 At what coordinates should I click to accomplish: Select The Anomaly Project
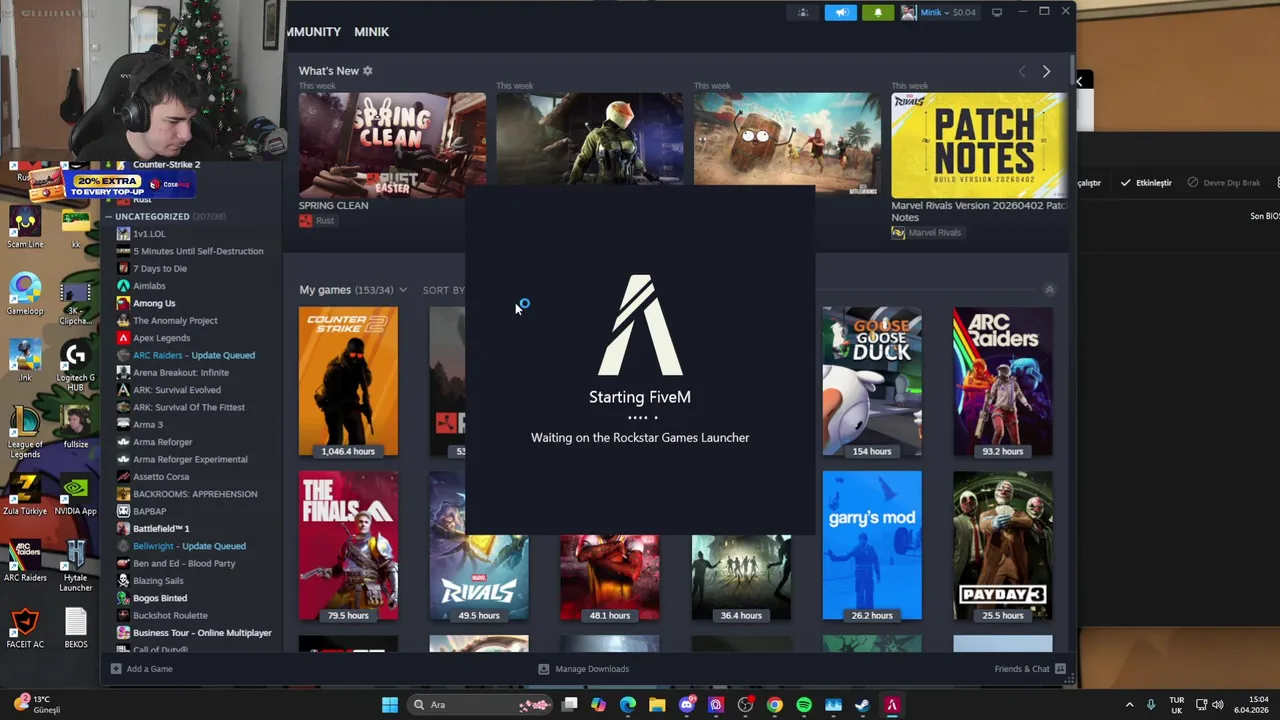(x=175, y=320)
